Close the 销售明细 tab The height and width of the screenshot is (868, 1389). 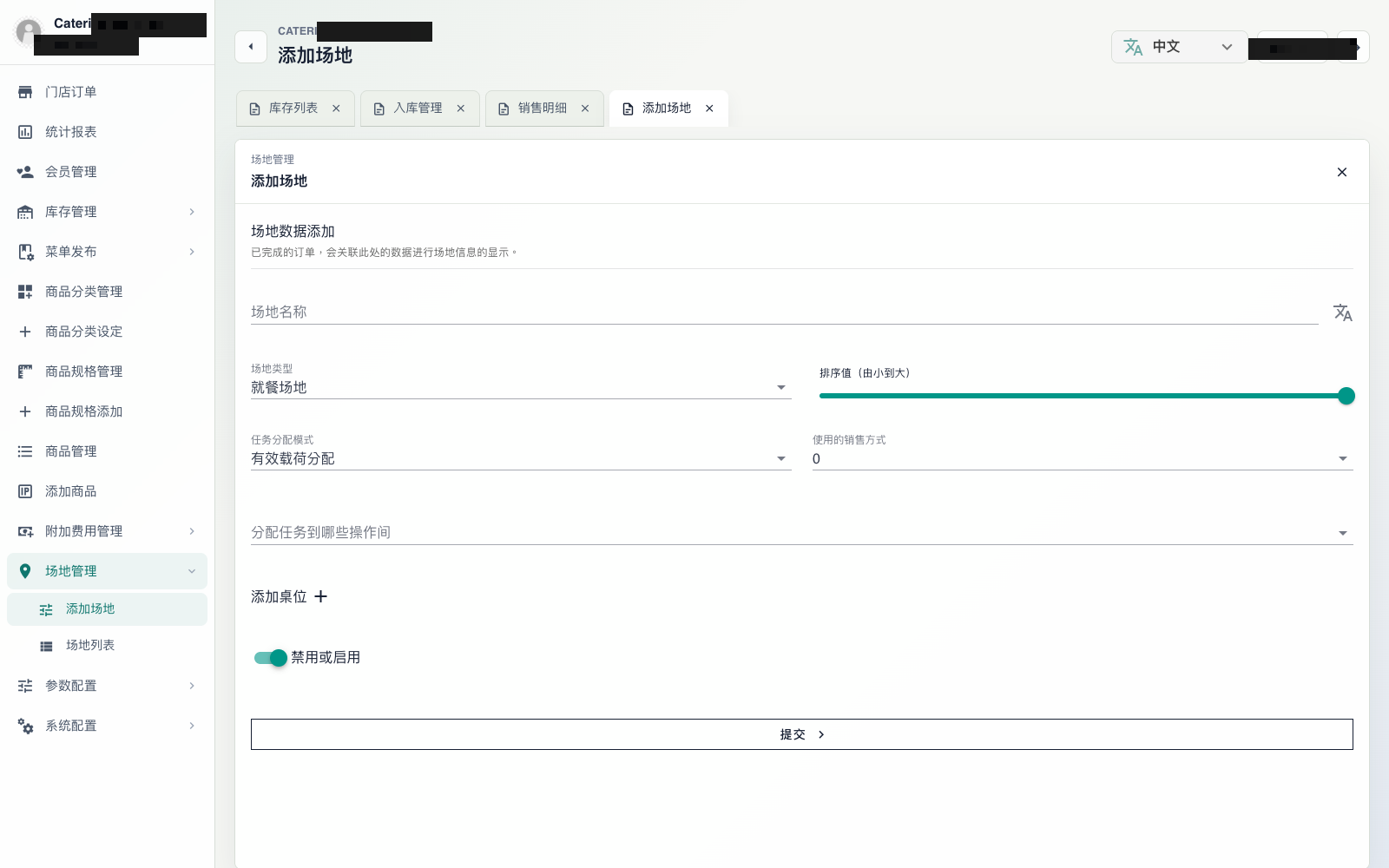pyautogui.click(x=585, y=108)
